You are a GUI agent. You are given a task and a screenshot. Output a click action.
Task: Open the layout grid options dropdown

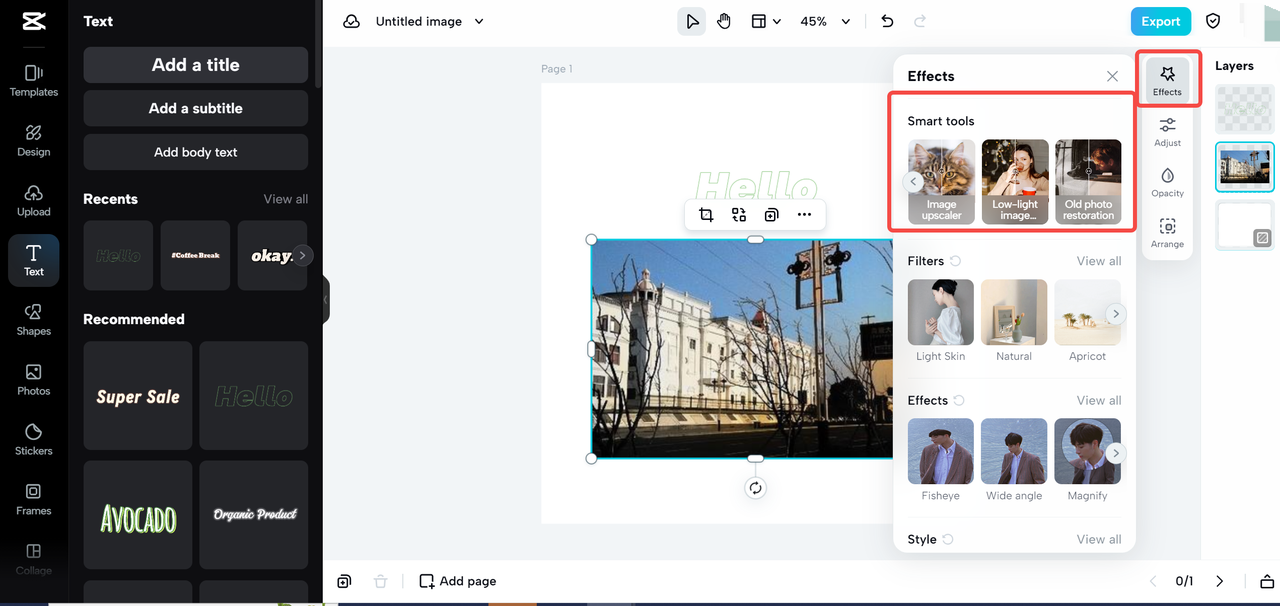(766, 21)
